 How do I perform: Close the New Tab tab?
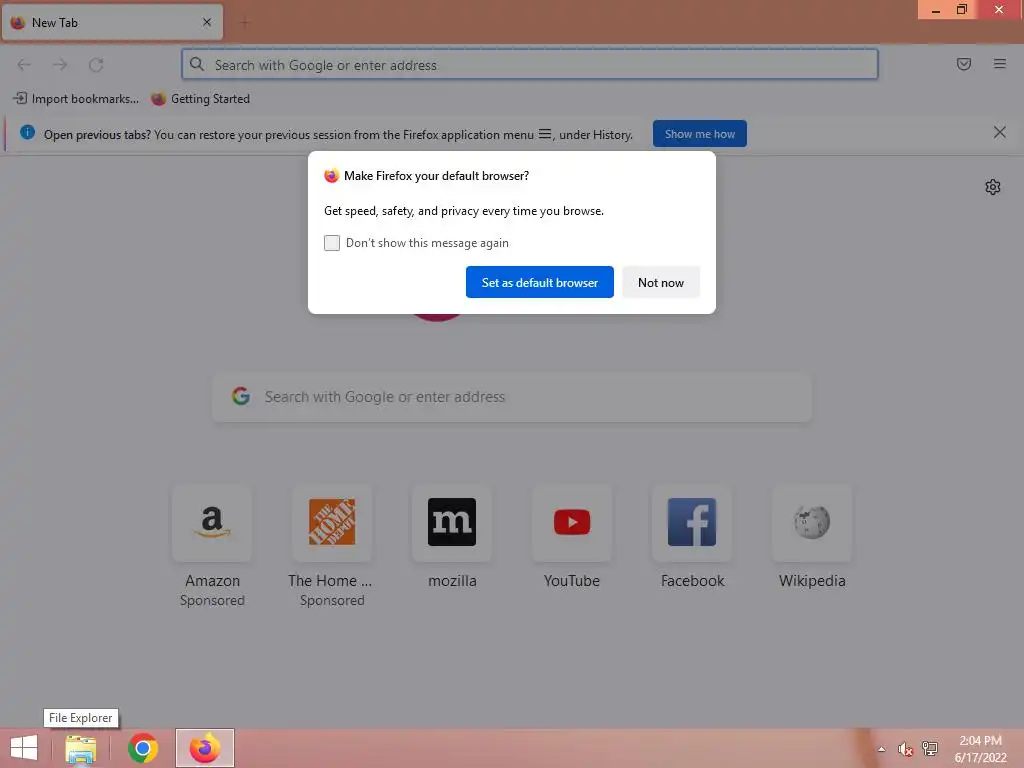click(x=207, y=22)
